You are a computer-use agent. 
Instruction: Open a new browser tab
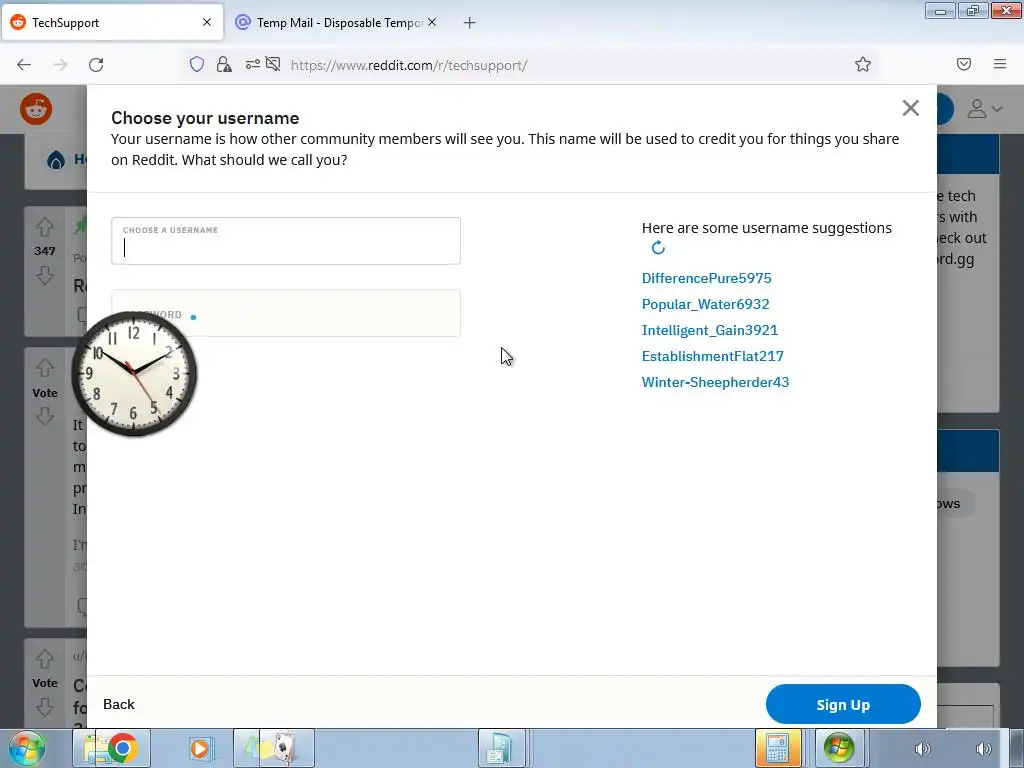tap(470, 23)
